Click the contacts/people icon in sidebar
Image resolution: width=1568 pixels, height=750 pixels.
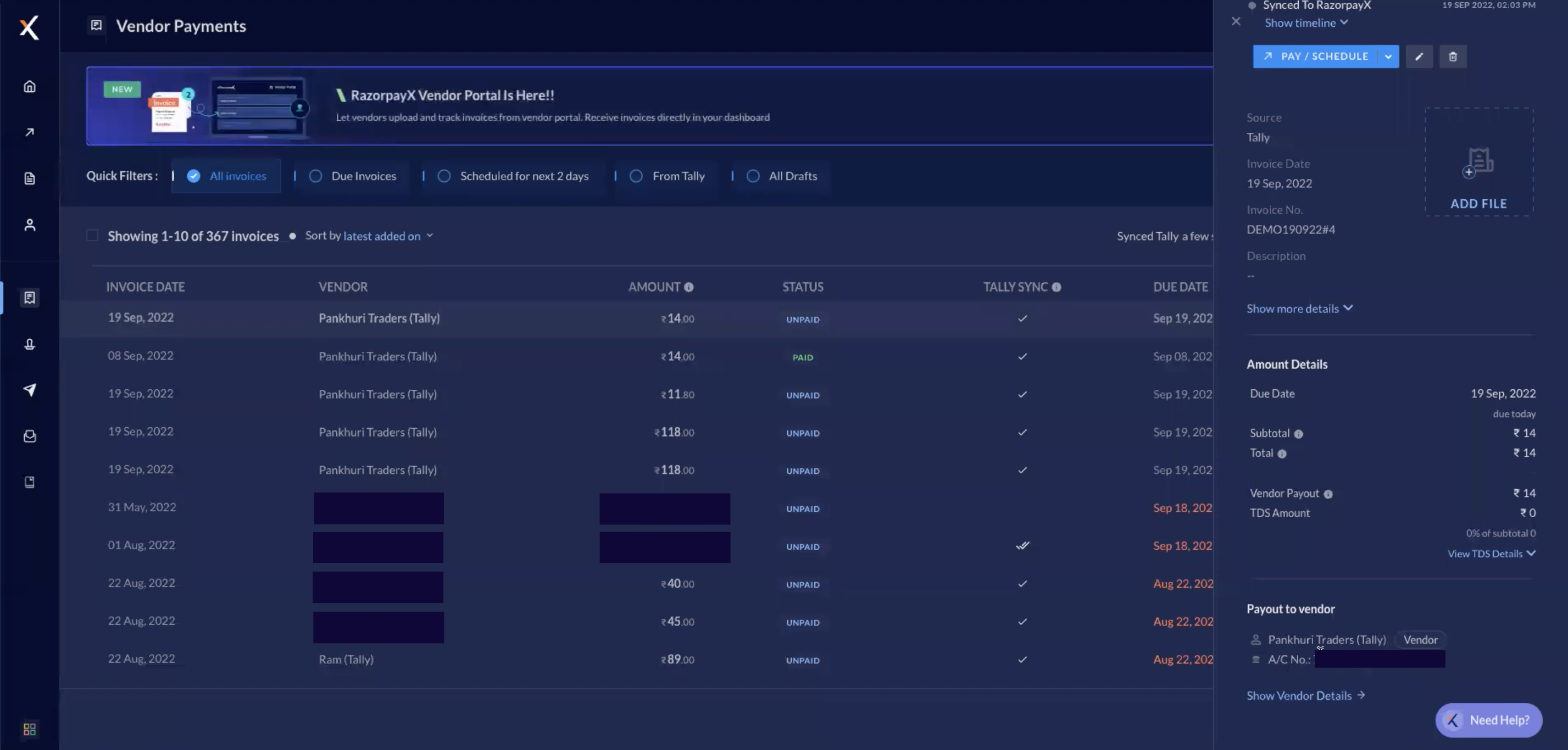pyautogui.click(x=28, y=225)
